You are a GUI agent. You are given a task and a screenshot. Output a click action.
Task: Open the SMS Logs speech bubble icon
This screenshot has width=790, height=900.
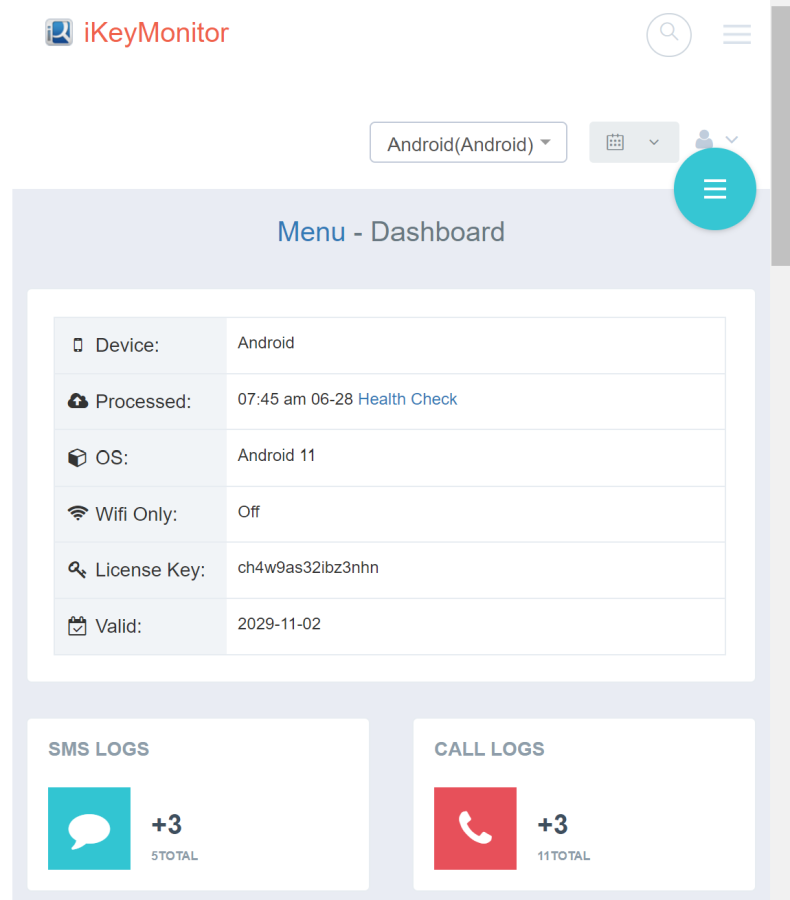[89, 828]
